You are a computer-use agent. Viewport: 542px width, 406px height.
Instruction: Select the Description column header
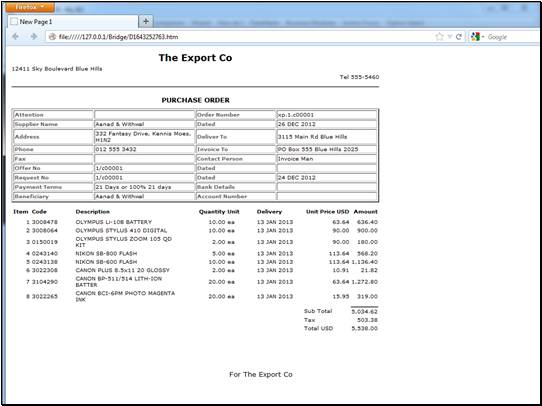pyautogui.click(x=93, y=212)
